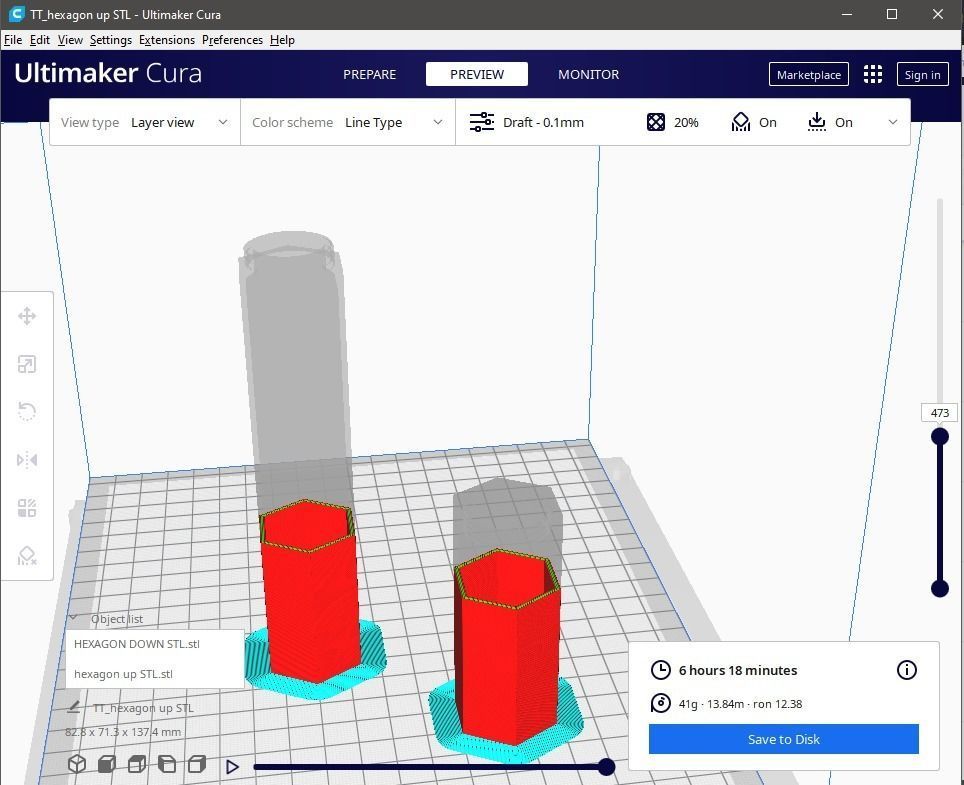Play the layer simulation
Viewport: 964px width, 785px height.
point(232,767)
